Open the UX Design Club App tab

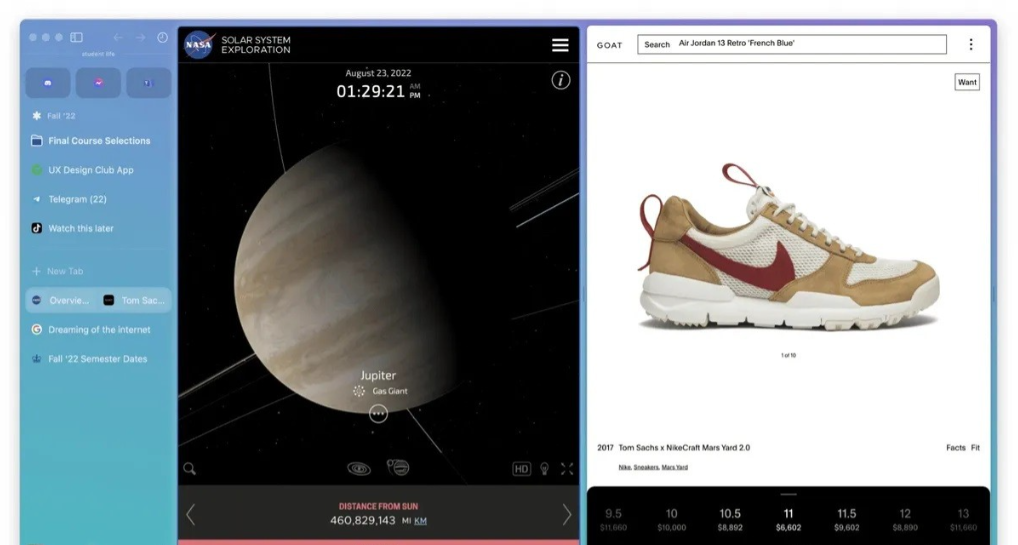[x=99, y=170]
